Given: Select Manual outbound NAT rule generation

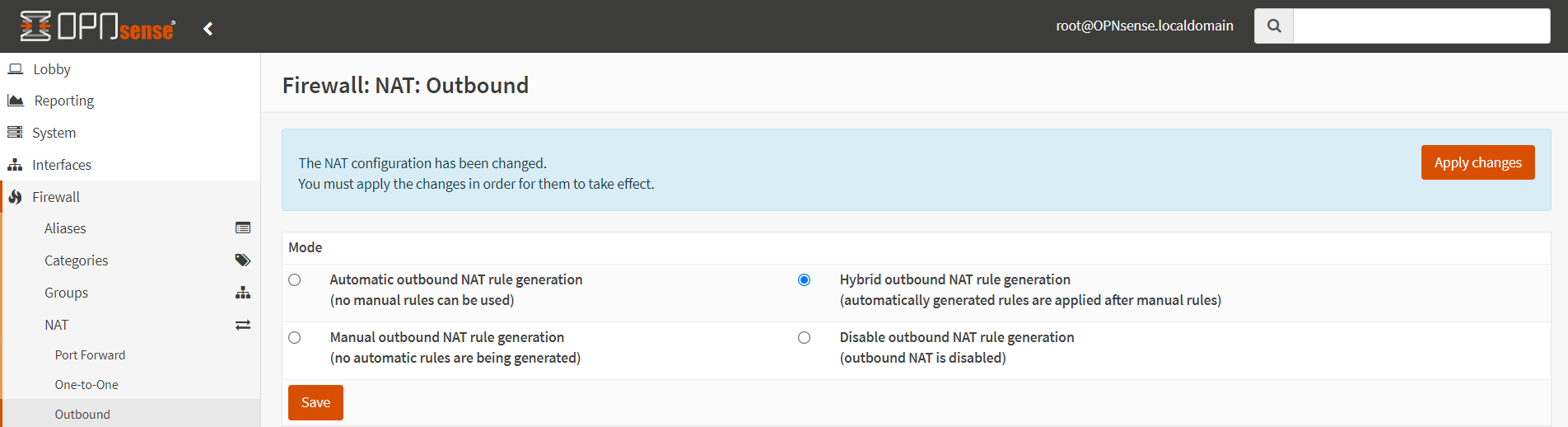Looking at the screenshot, I should (294, 338).
